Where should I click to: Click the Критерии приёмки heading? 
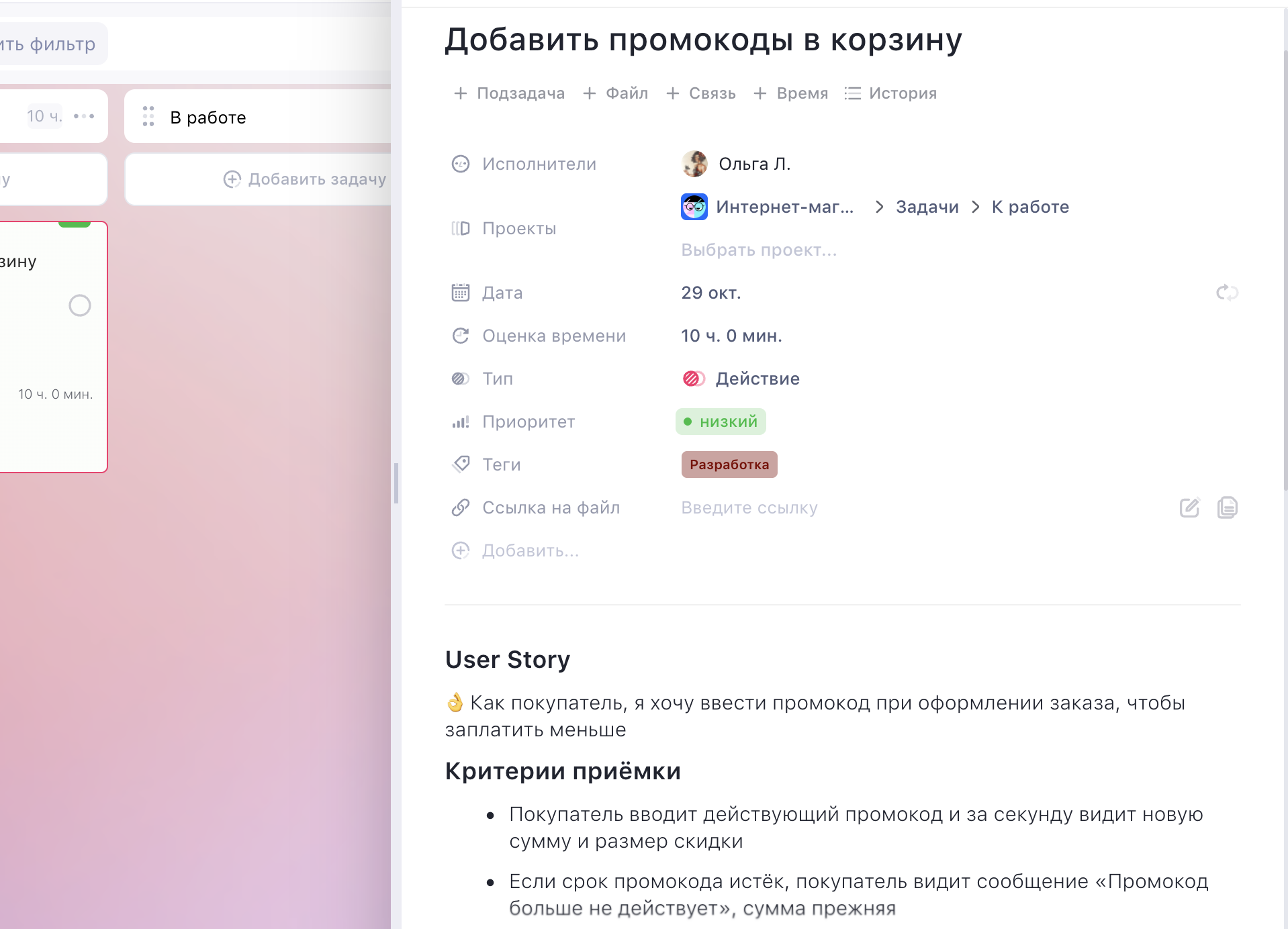click(563, 771)
